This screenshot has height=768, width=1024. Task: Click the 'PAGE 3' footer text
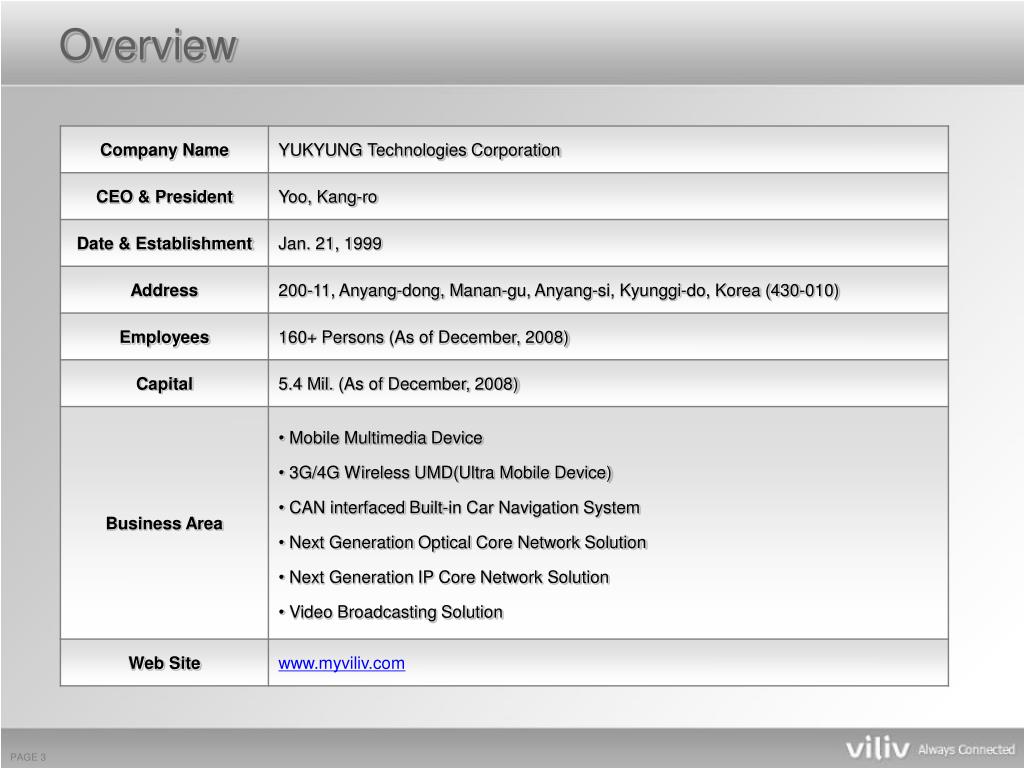[x=28, y=757]
